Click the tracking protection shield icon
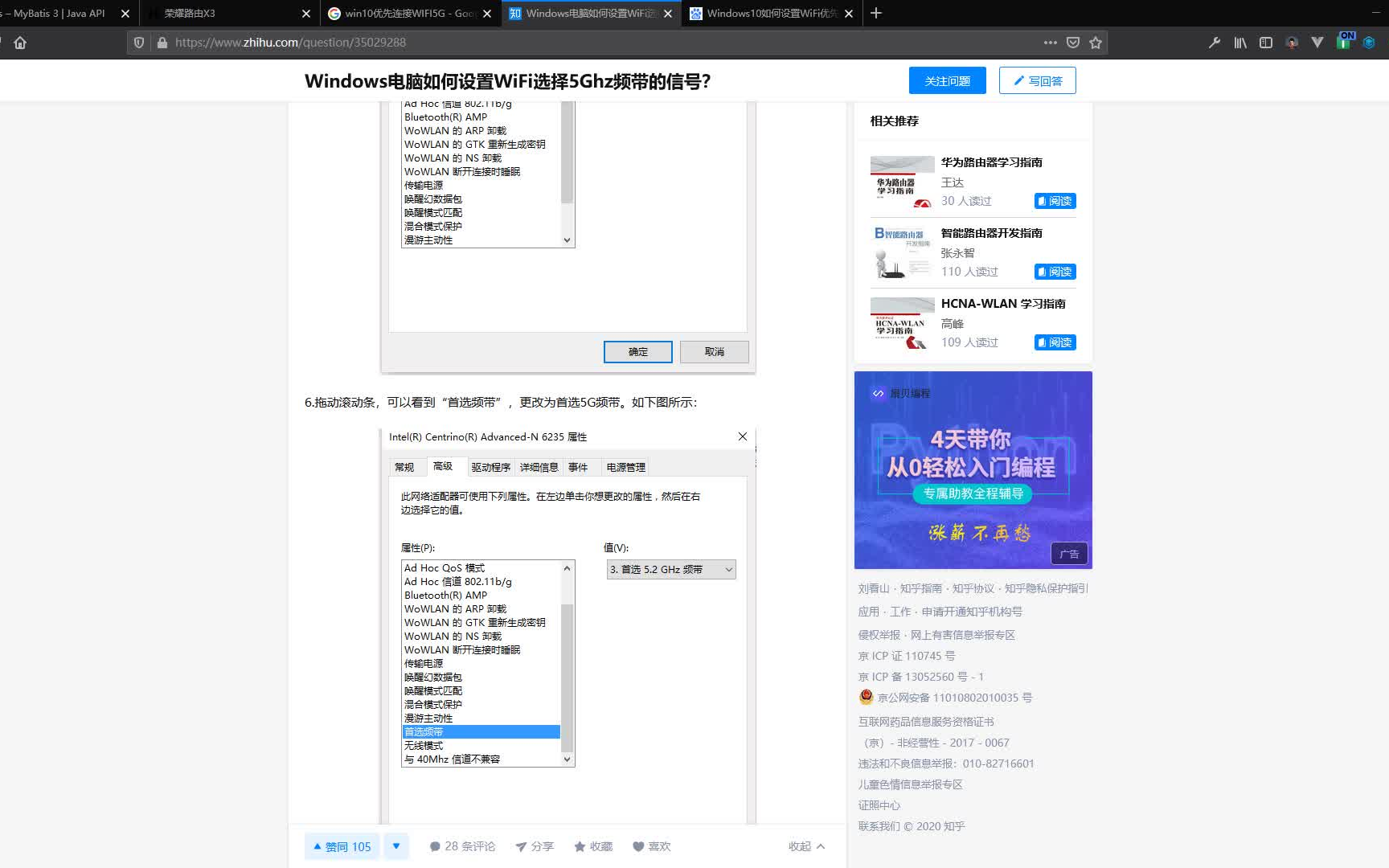Screen dimensions: 1389x868 coord(137,43)
